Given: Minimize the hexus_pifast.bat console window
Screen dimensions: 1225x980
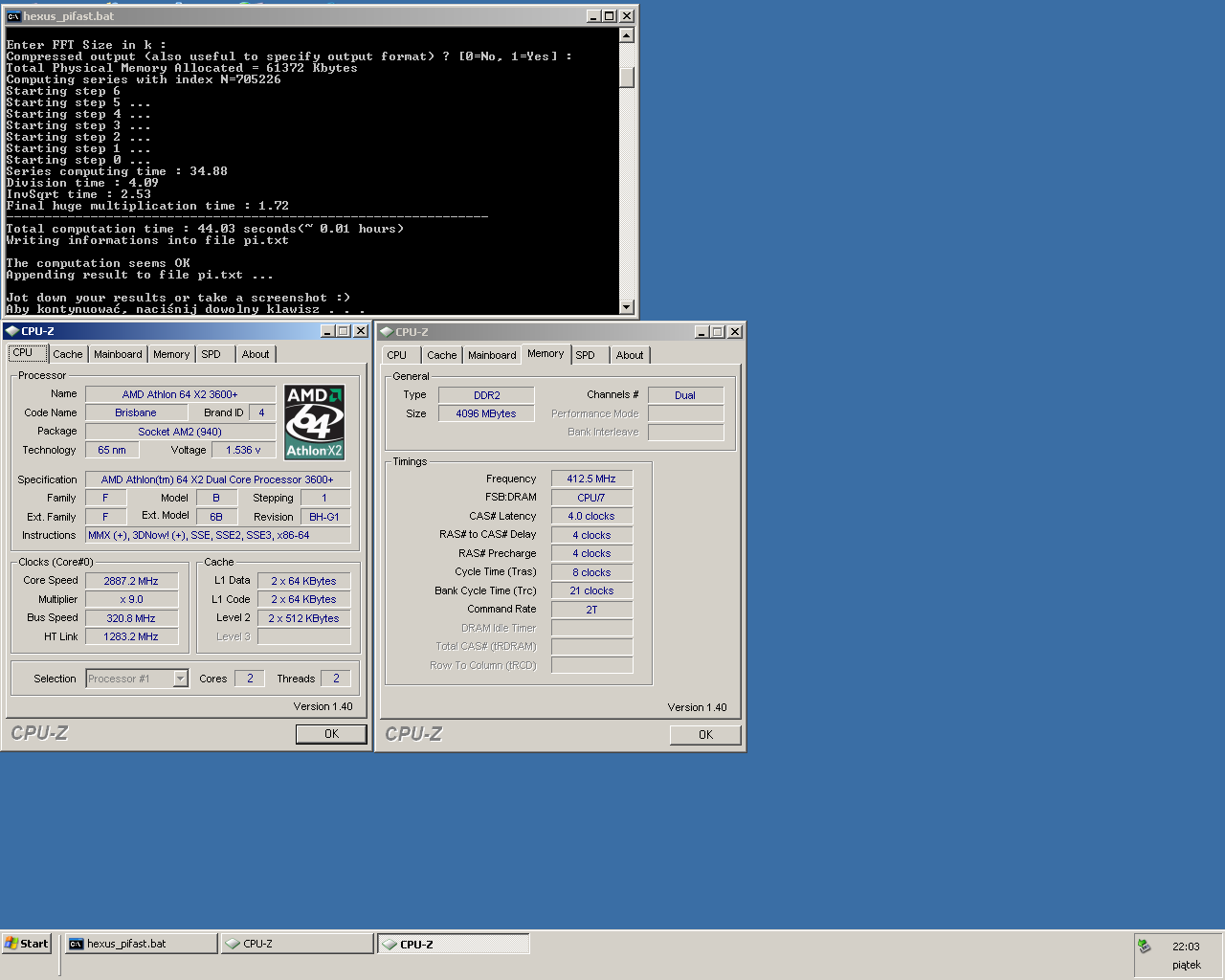Looking at the screenshot, I should [593, 16].
